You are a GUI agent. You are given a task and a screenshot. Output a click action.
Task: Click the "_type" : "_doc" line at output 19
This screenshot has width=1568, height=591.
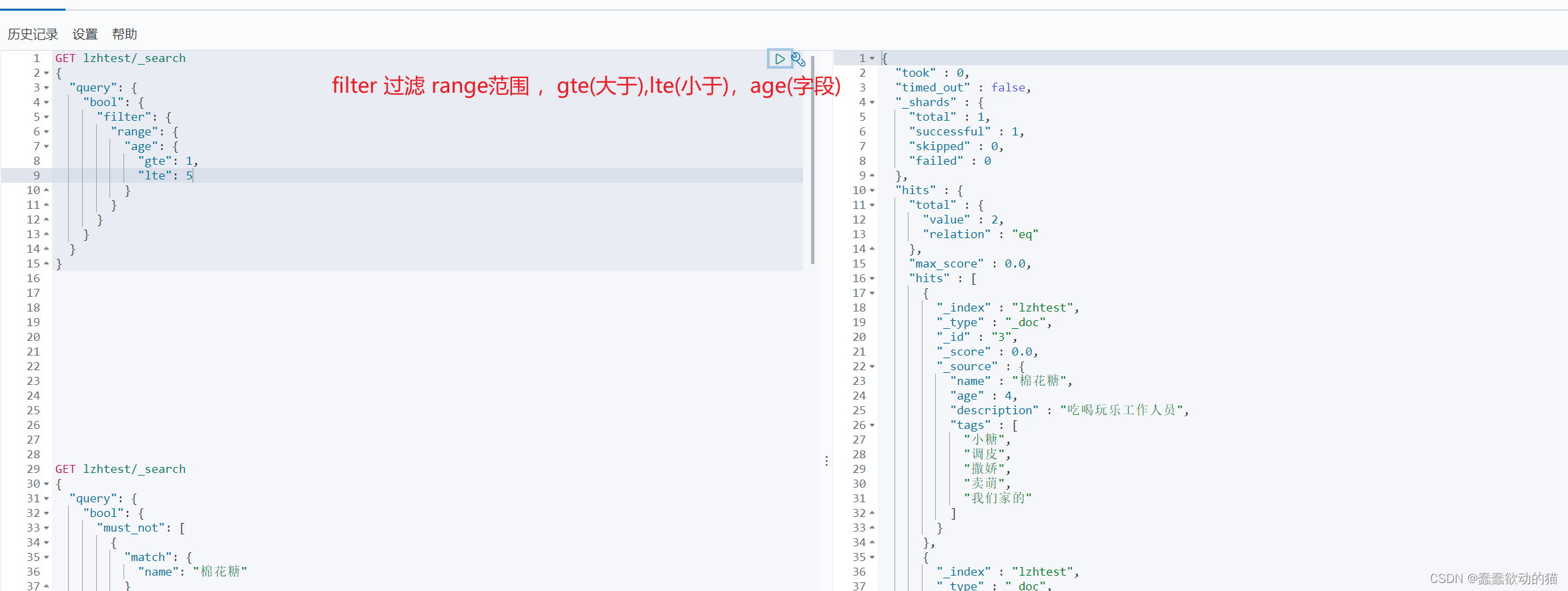pos(994,322)
